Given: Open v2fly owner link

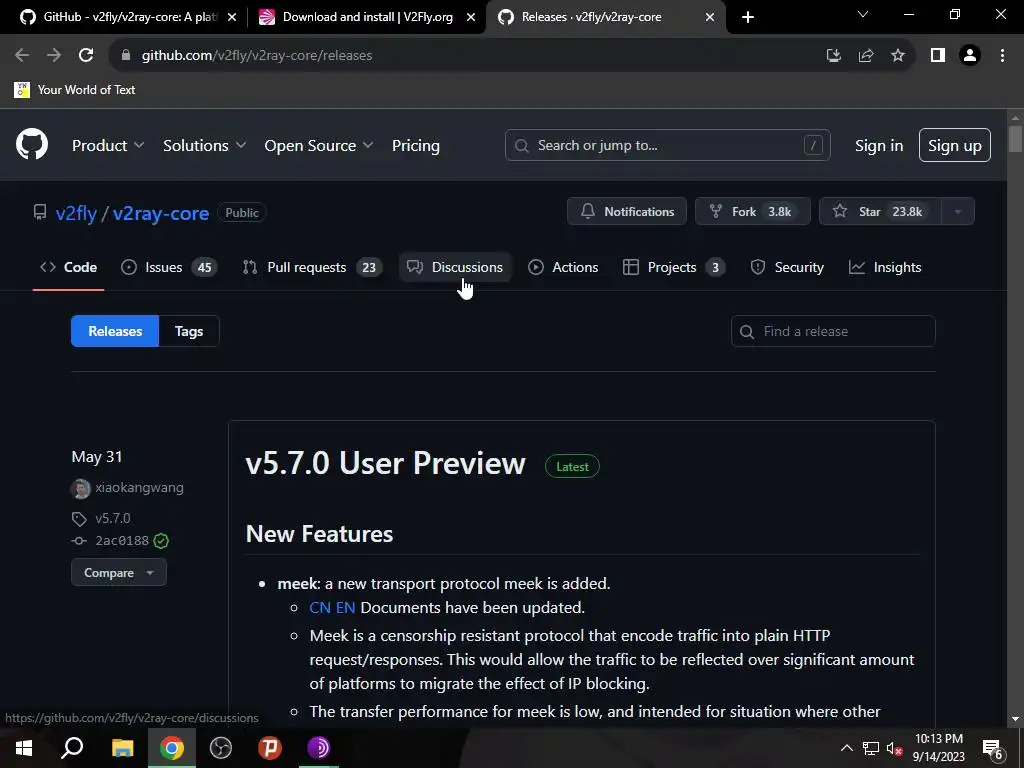Looking at the screenshot, I should click(76, 213).
